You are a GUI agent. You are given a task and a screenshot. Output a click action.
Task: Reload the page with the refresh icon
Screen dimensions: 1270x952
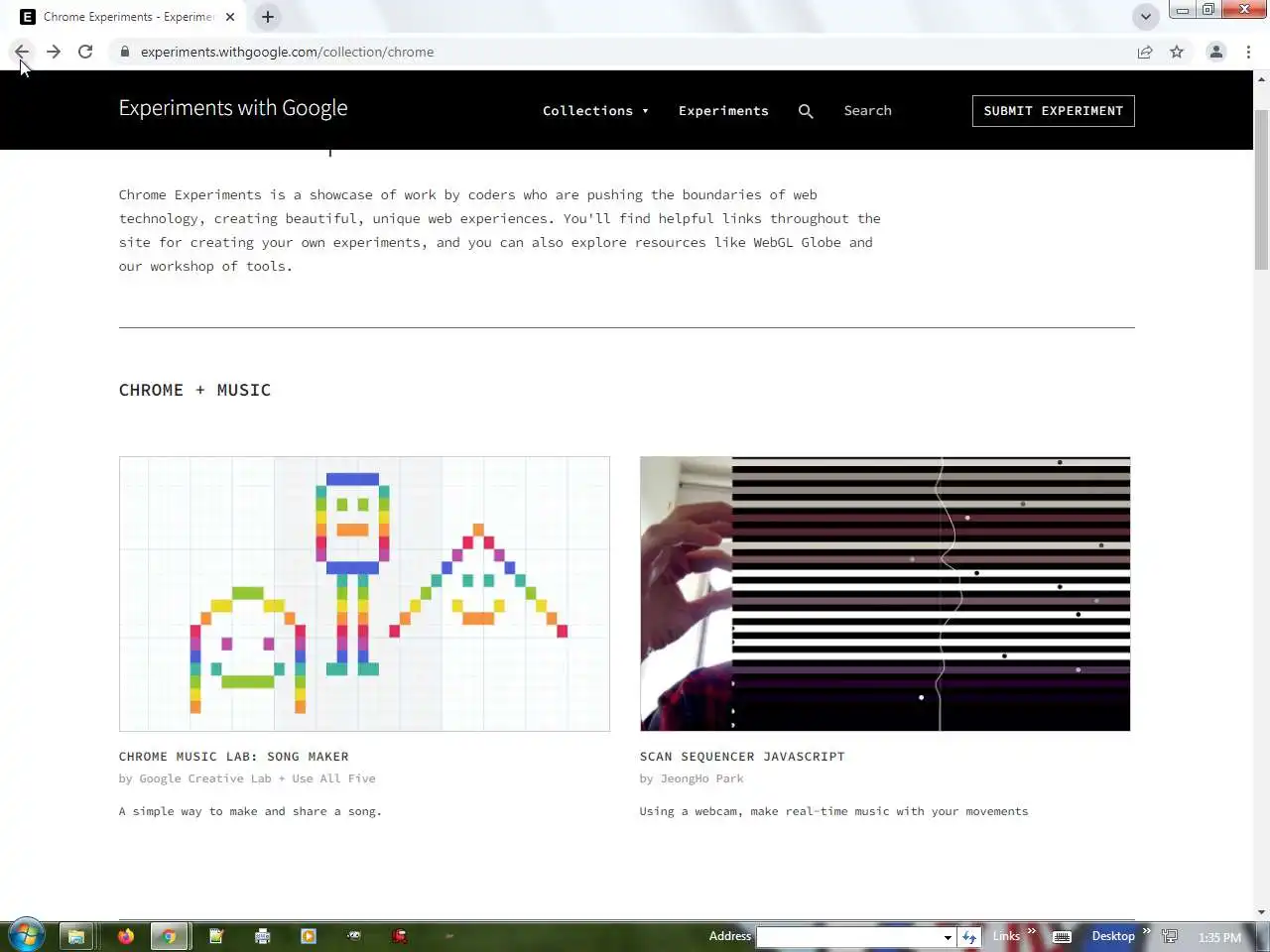tap(85, 52)
